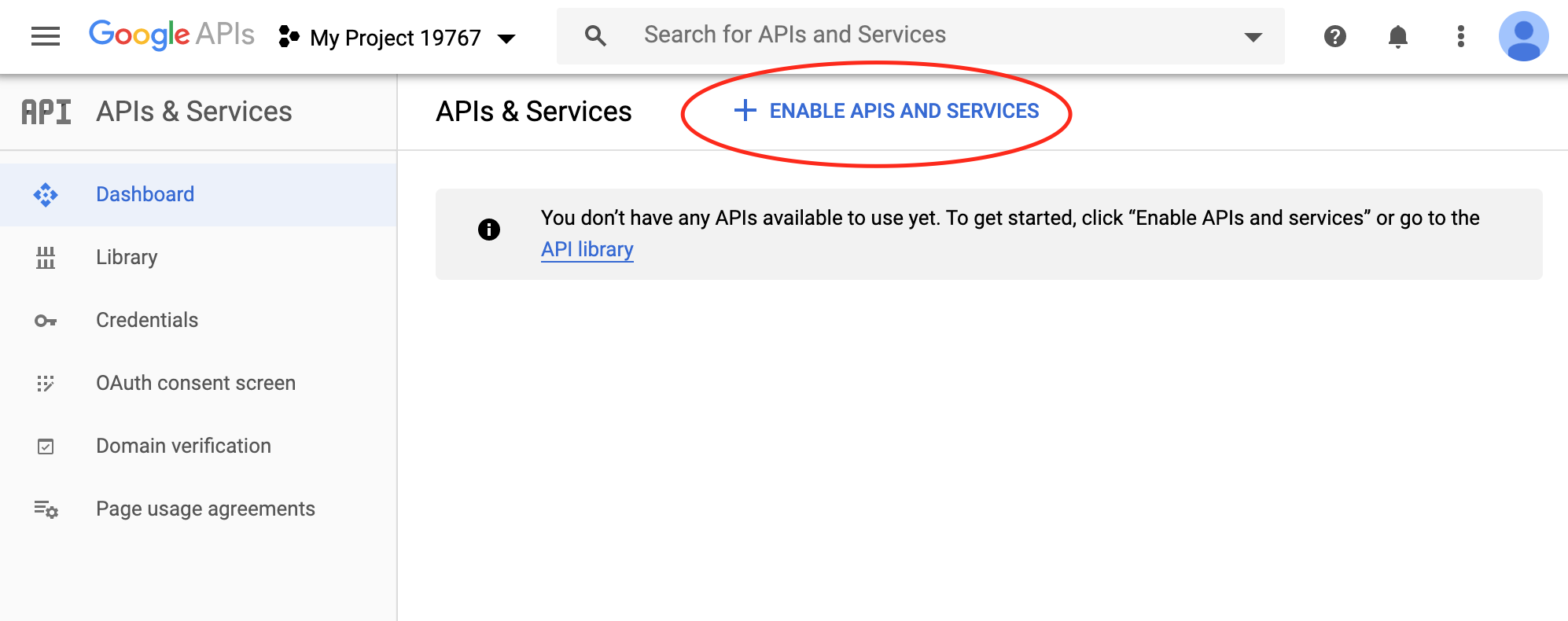Click the Library shelf icon
Viewport: 1568px width, 621px height.
(x=46, y=257)
